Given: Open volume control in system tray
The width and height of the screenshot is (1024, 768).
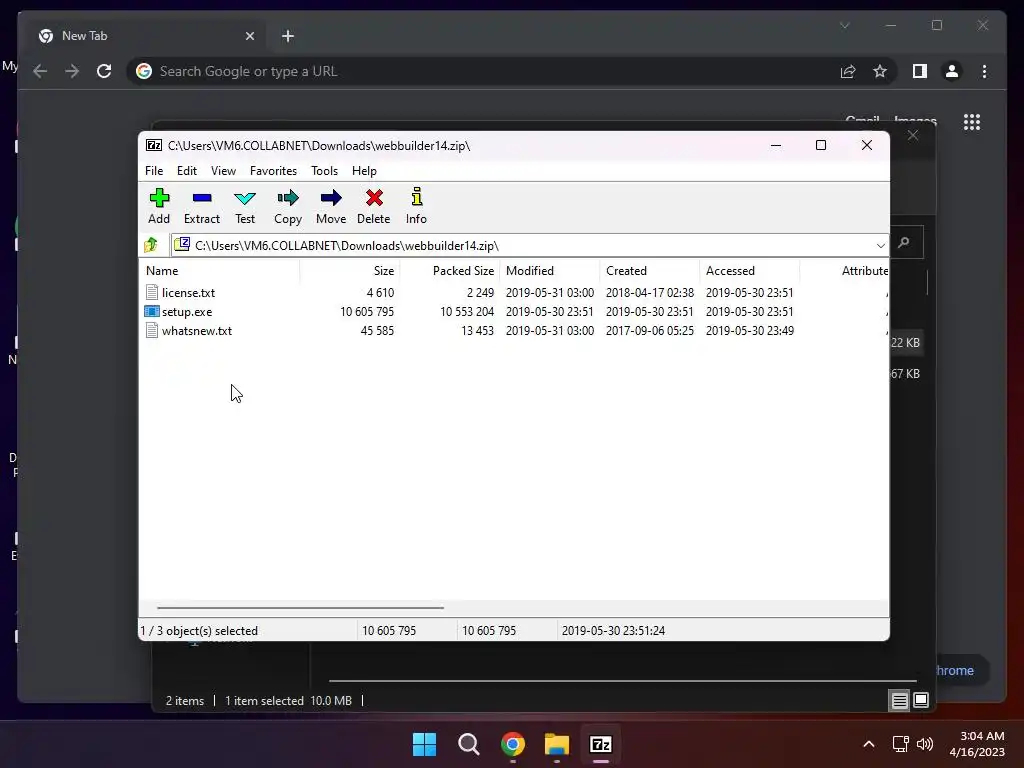Looking at the screenshot, I should (925, 744).
